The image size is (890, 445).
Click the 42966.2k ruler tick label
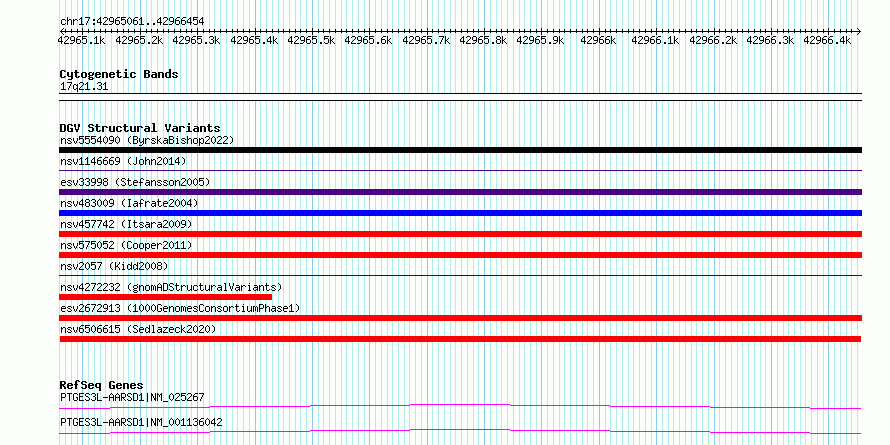713,40
